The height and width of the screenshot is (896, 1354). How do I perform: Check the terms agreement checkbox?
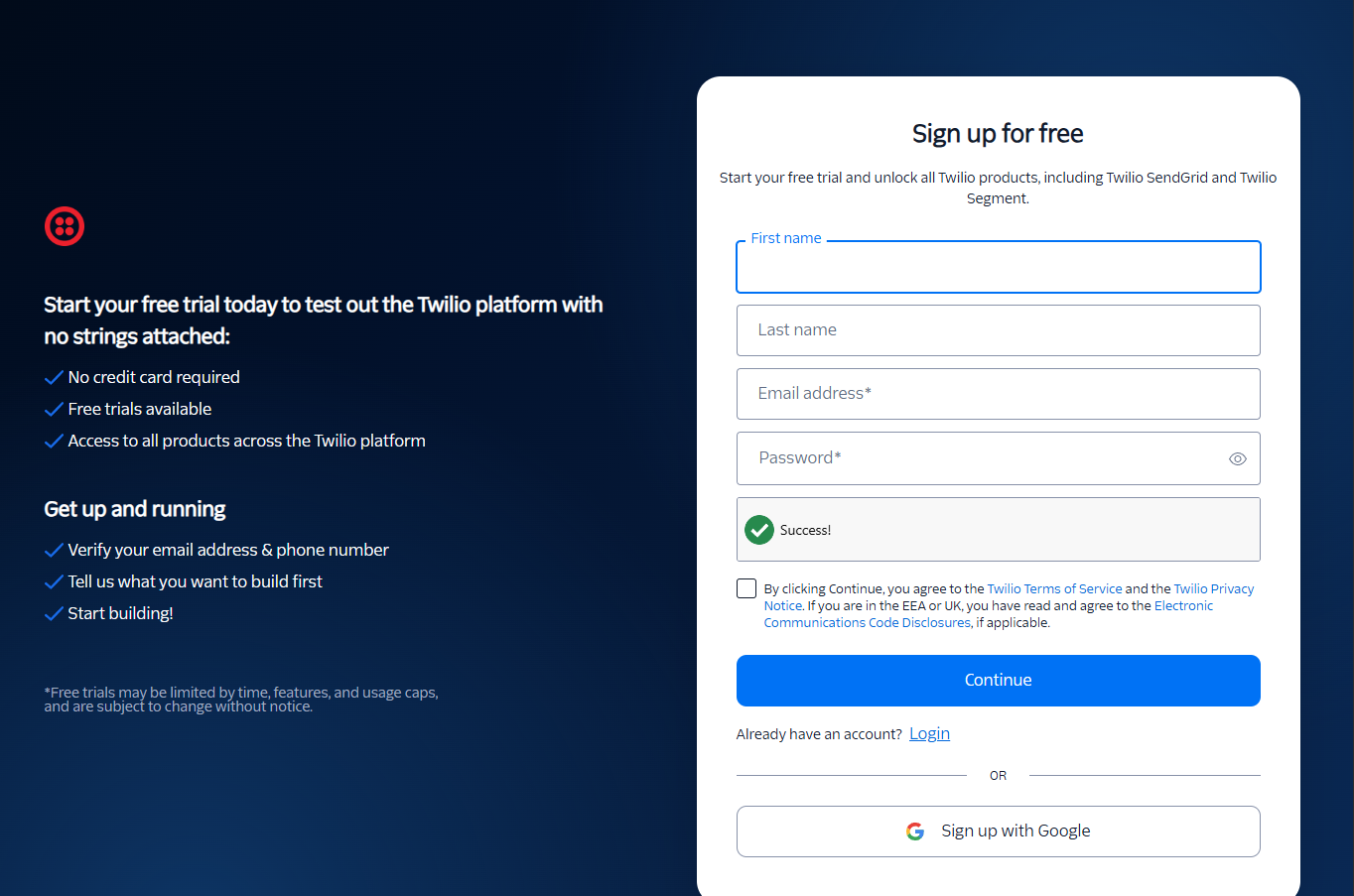tap(746, 588)
